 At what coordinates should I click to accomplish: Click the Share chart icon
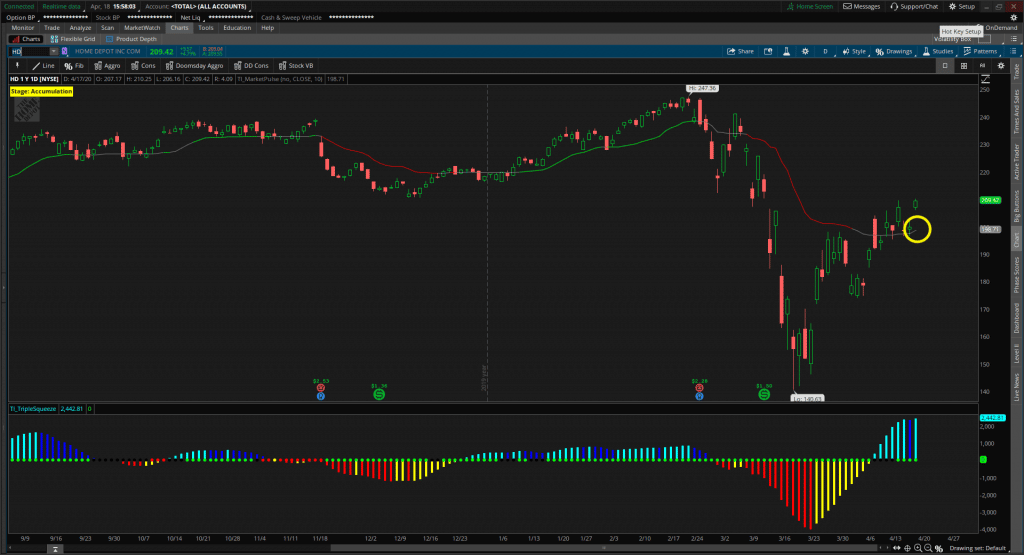click(x=739, y=51)
